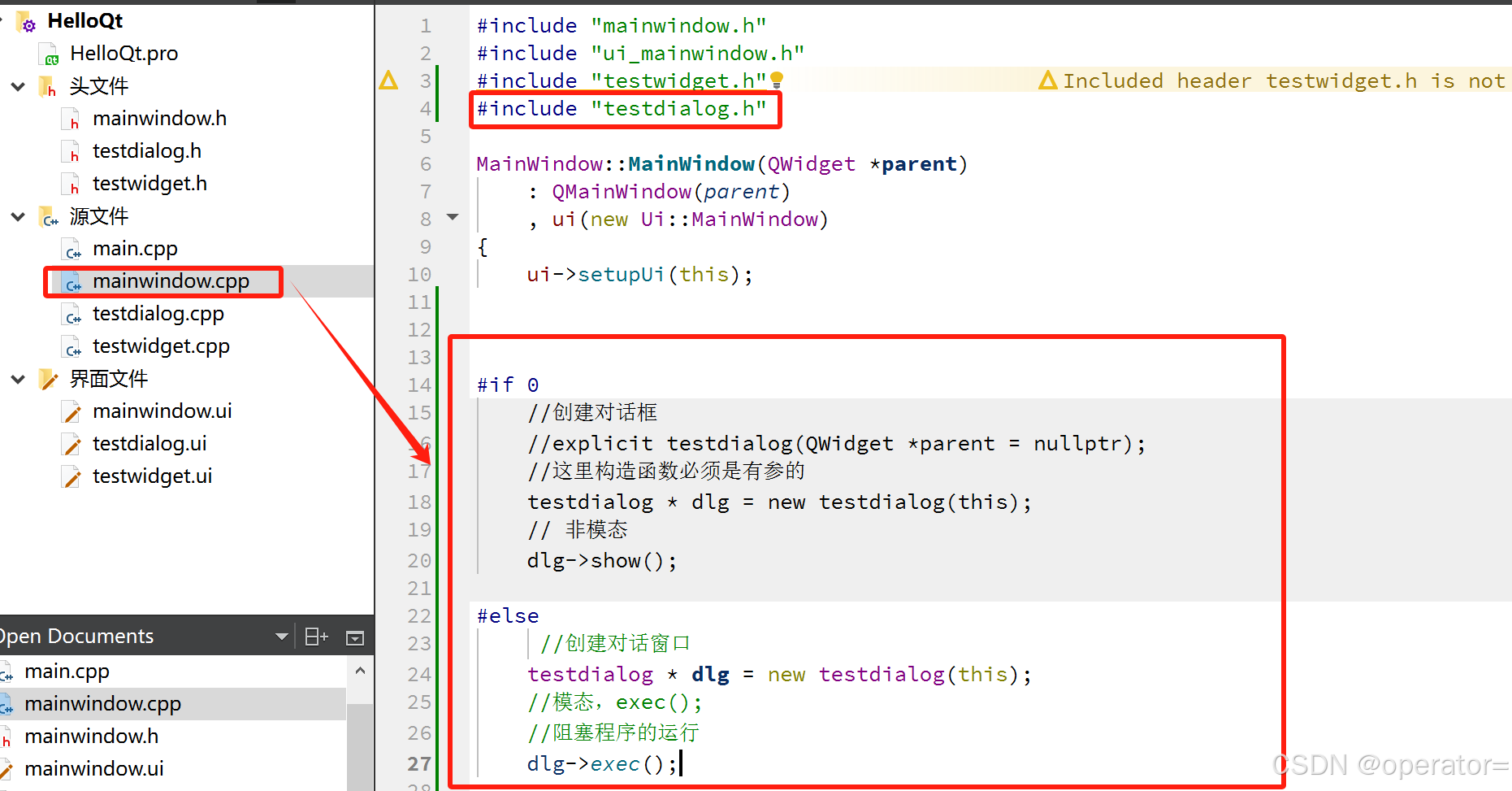1512x791 pixels.
Task: Click the 界面文件 folder icon
Action: (x=49, y=380)
